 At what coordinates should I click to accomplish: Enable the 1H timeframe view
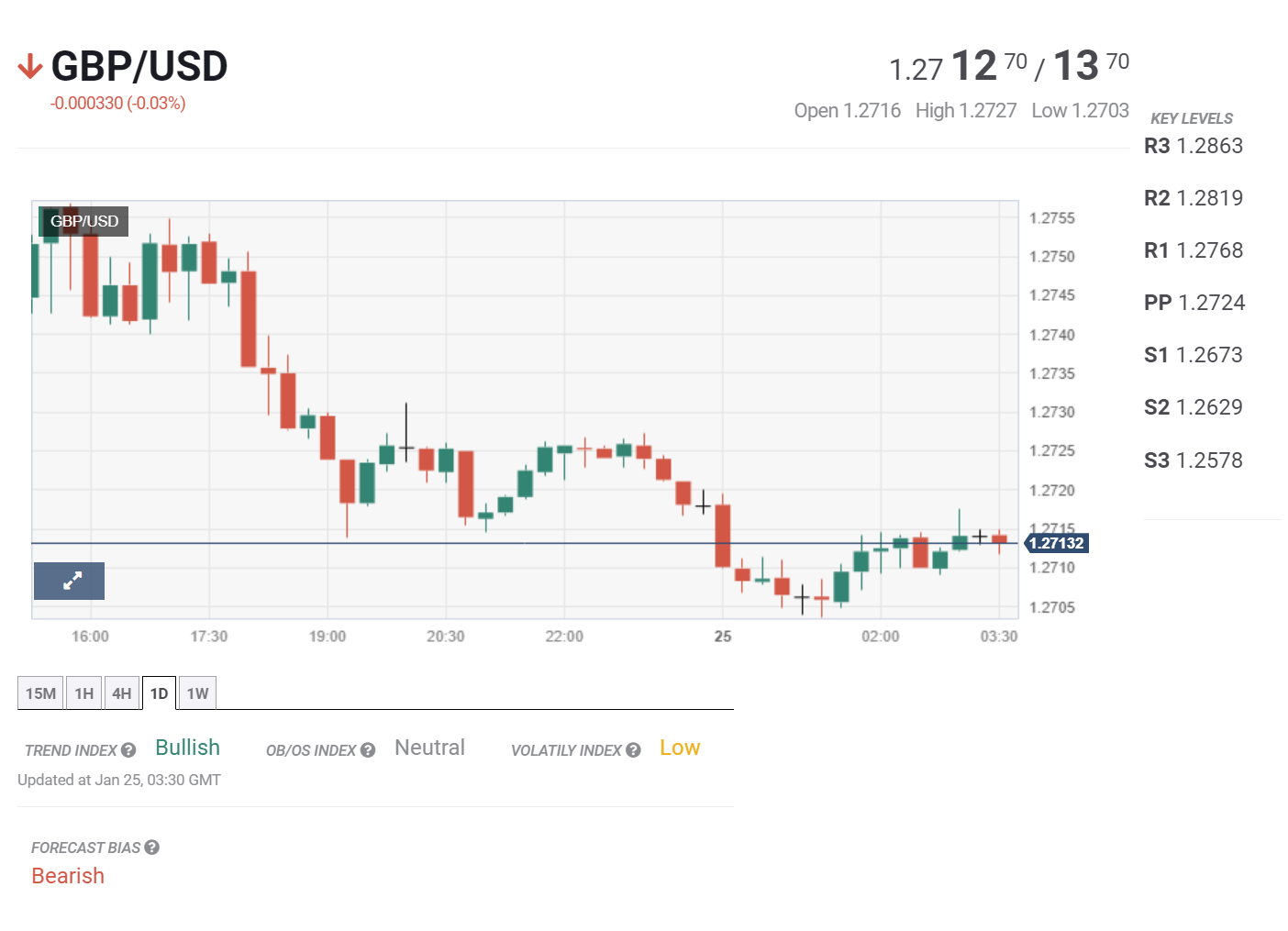[83, 693]
